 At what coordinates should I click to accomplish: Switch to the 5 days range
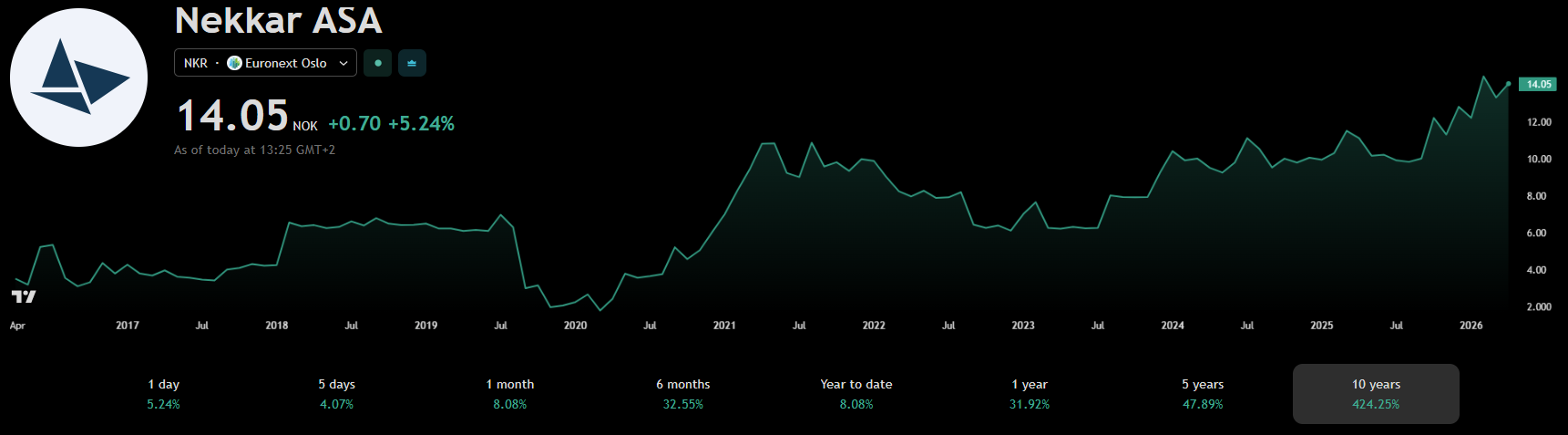pos(337,394)
